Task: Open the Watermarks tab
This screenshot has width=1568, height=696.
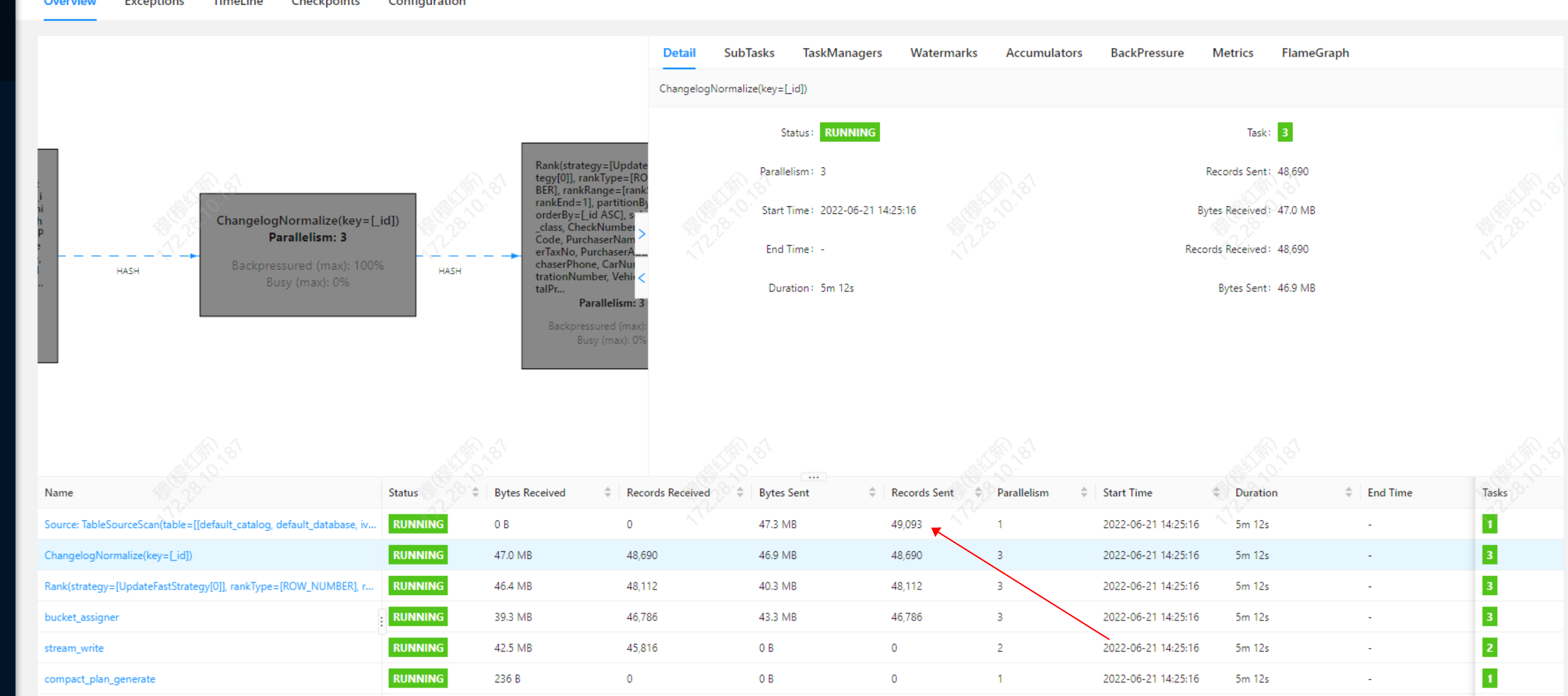Action: [x=943, y=53]
